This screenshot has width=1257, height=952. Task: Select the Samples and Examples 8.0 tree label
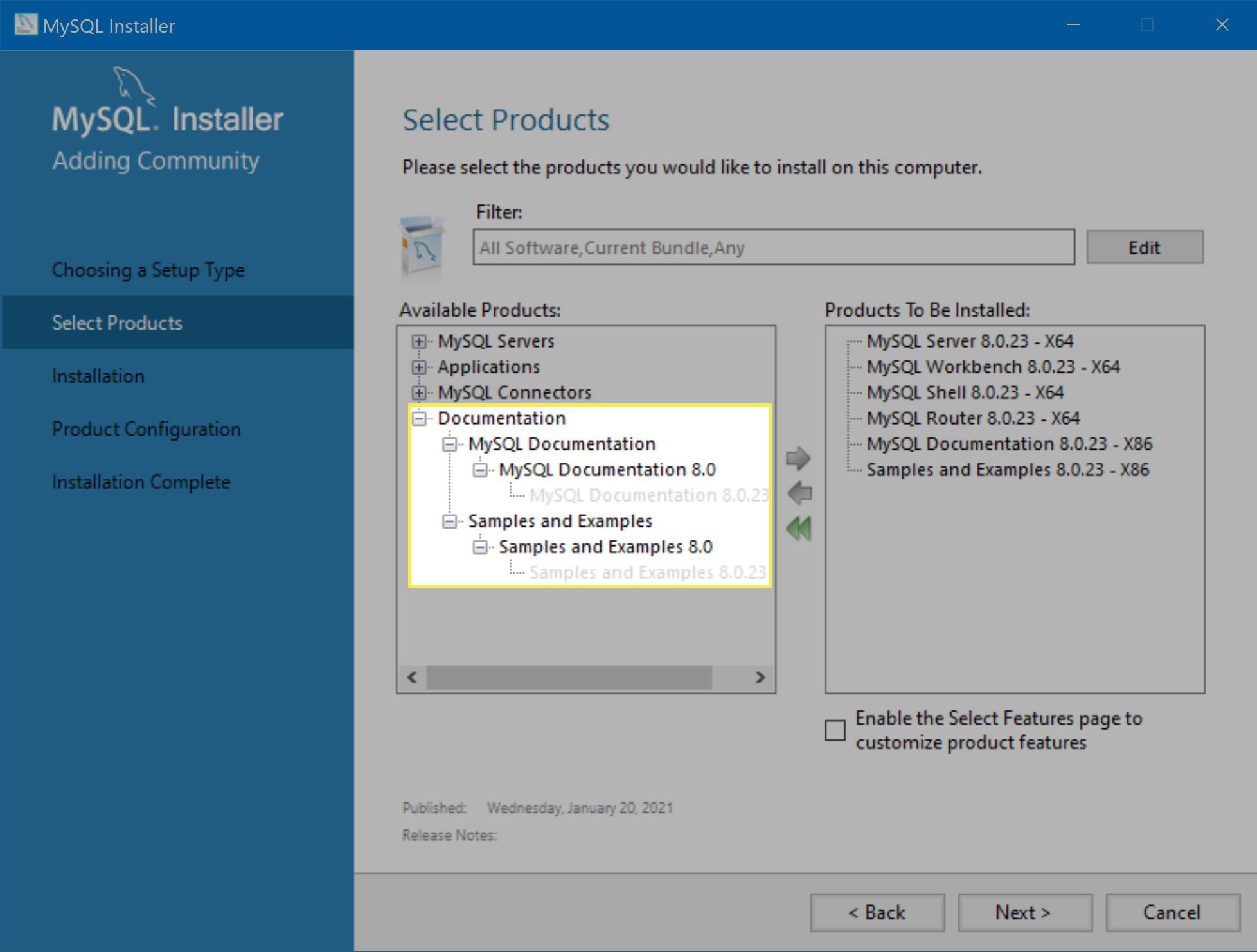pyautogui.click(x=605, y=547)
